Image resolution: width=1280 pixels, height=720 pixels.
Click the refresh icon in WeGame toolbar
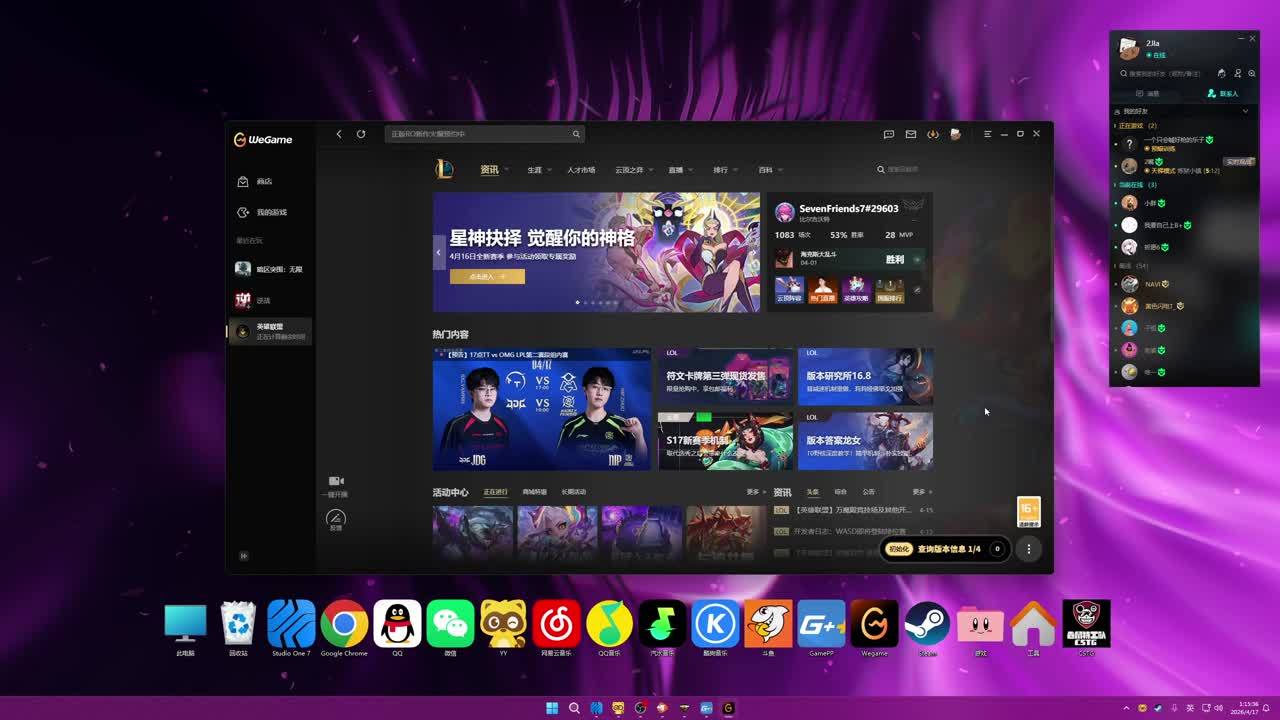(361, 134)
